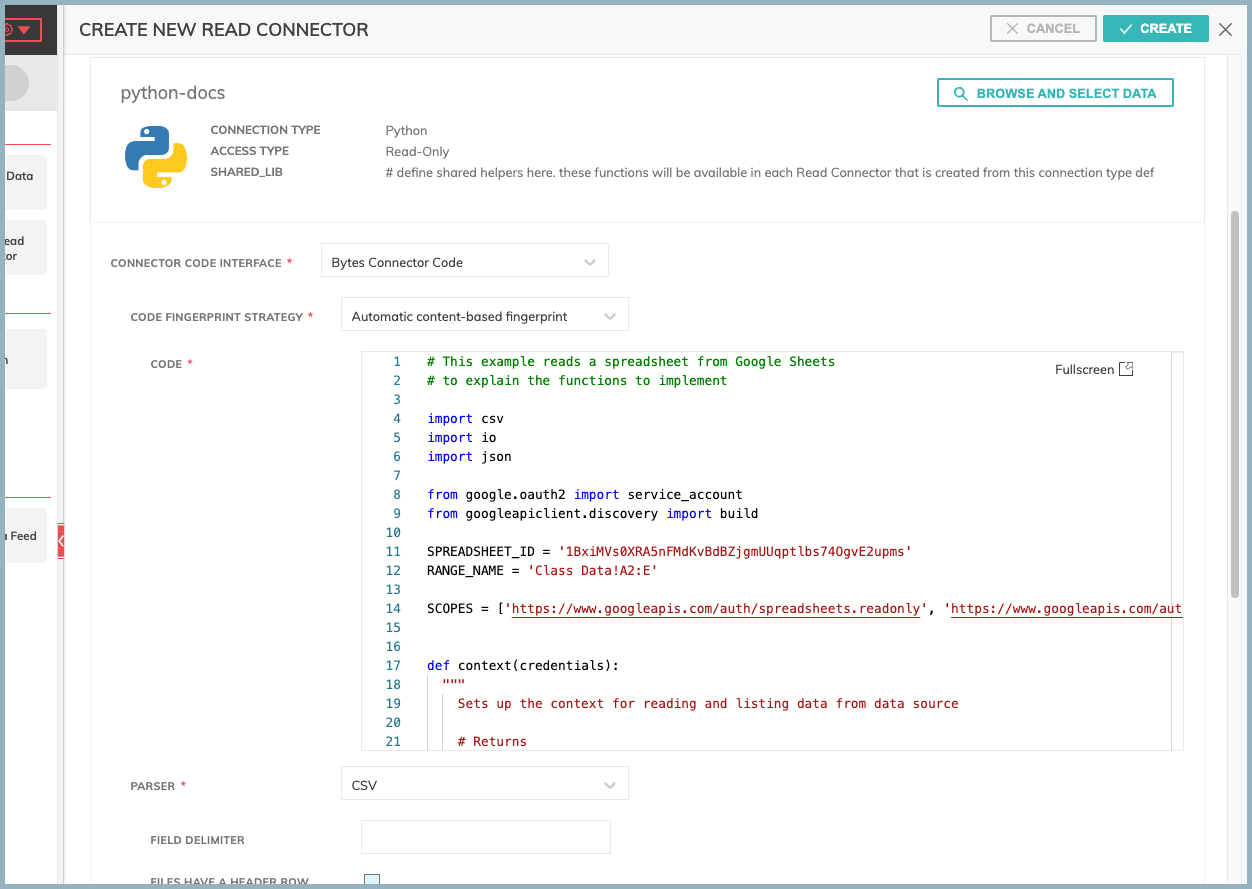
Task: Click the Browse and Select Data button
Action: 1054,93
